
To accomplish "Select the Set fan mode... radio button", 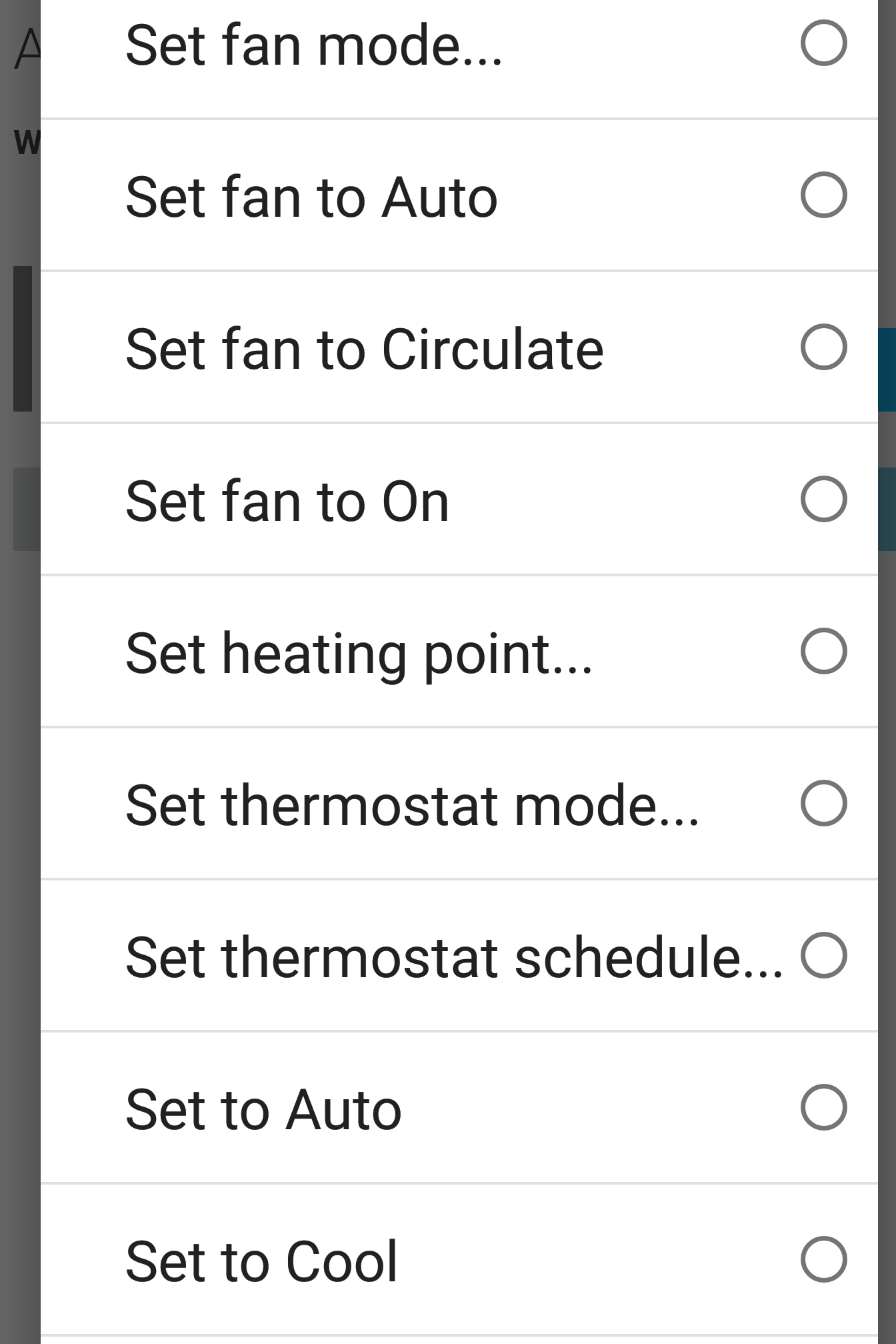I will pyautogui.click(x=823, y=43).
